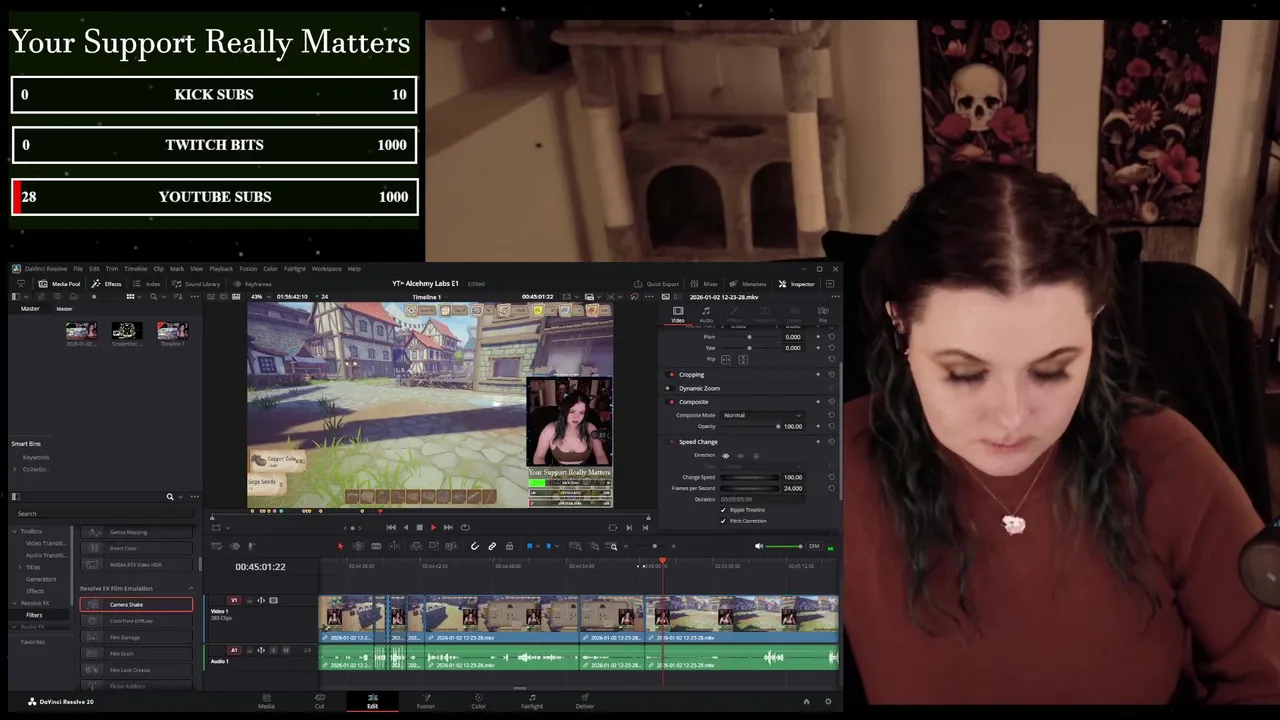Jump to first frame button
This screenshot has width=1280, height=720.
391,527
